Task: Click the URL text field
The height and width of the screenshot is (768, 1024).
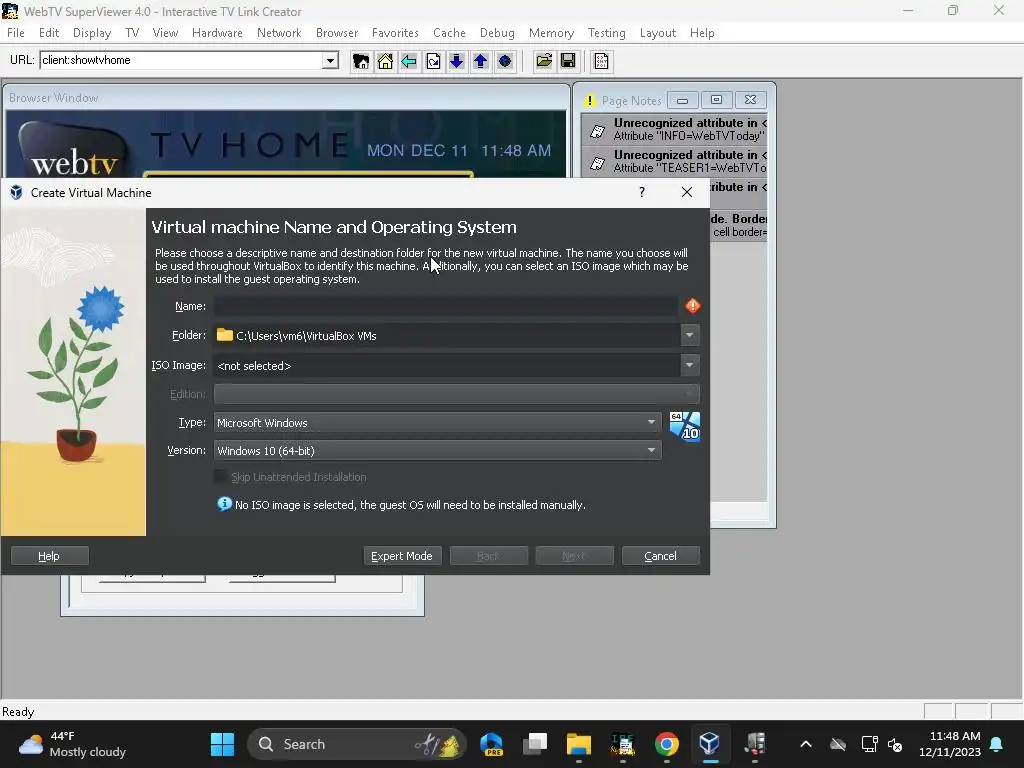Action: 182,60
